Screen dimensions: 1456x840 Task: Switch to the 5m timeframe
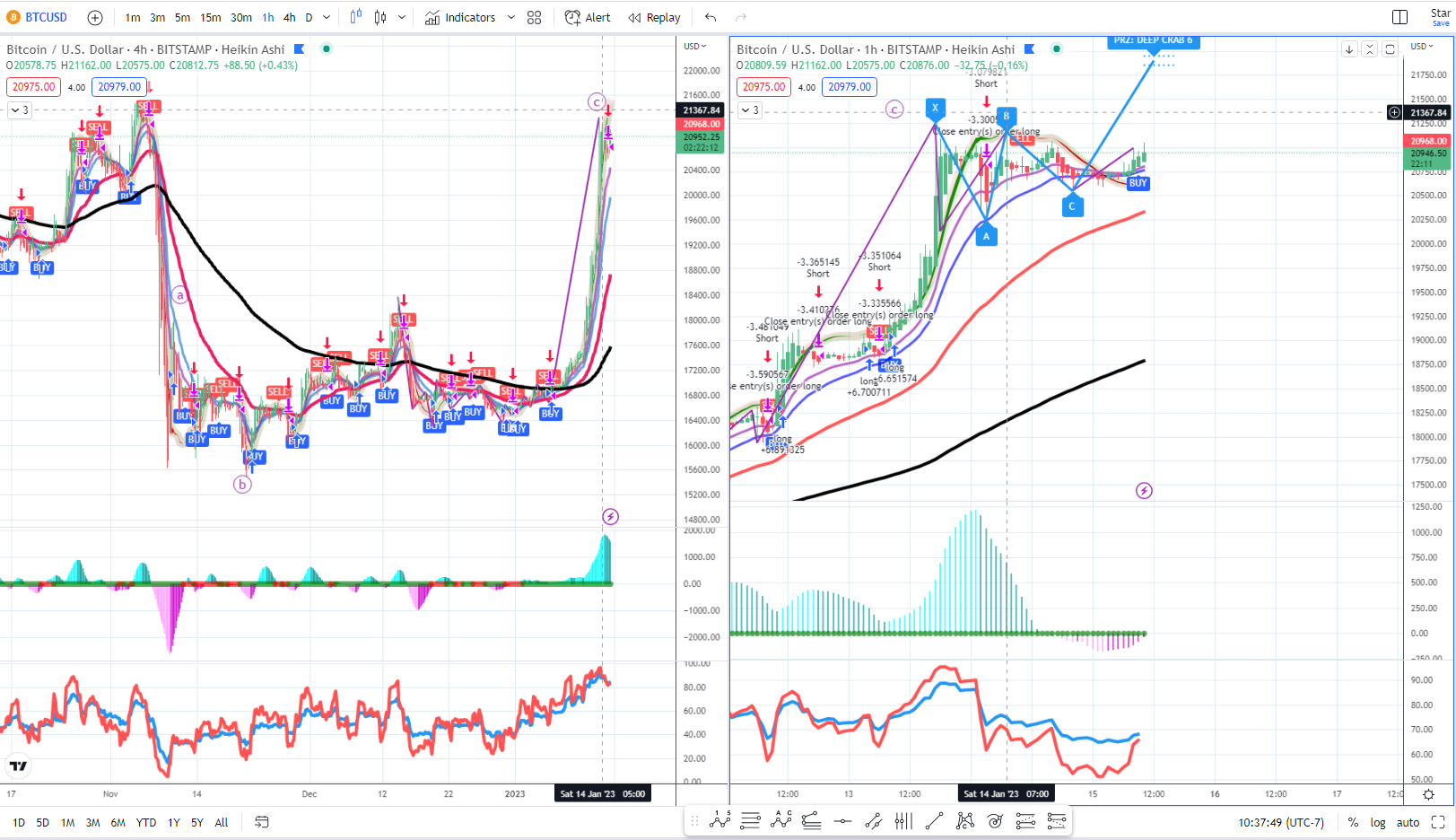tap(183, 17)
